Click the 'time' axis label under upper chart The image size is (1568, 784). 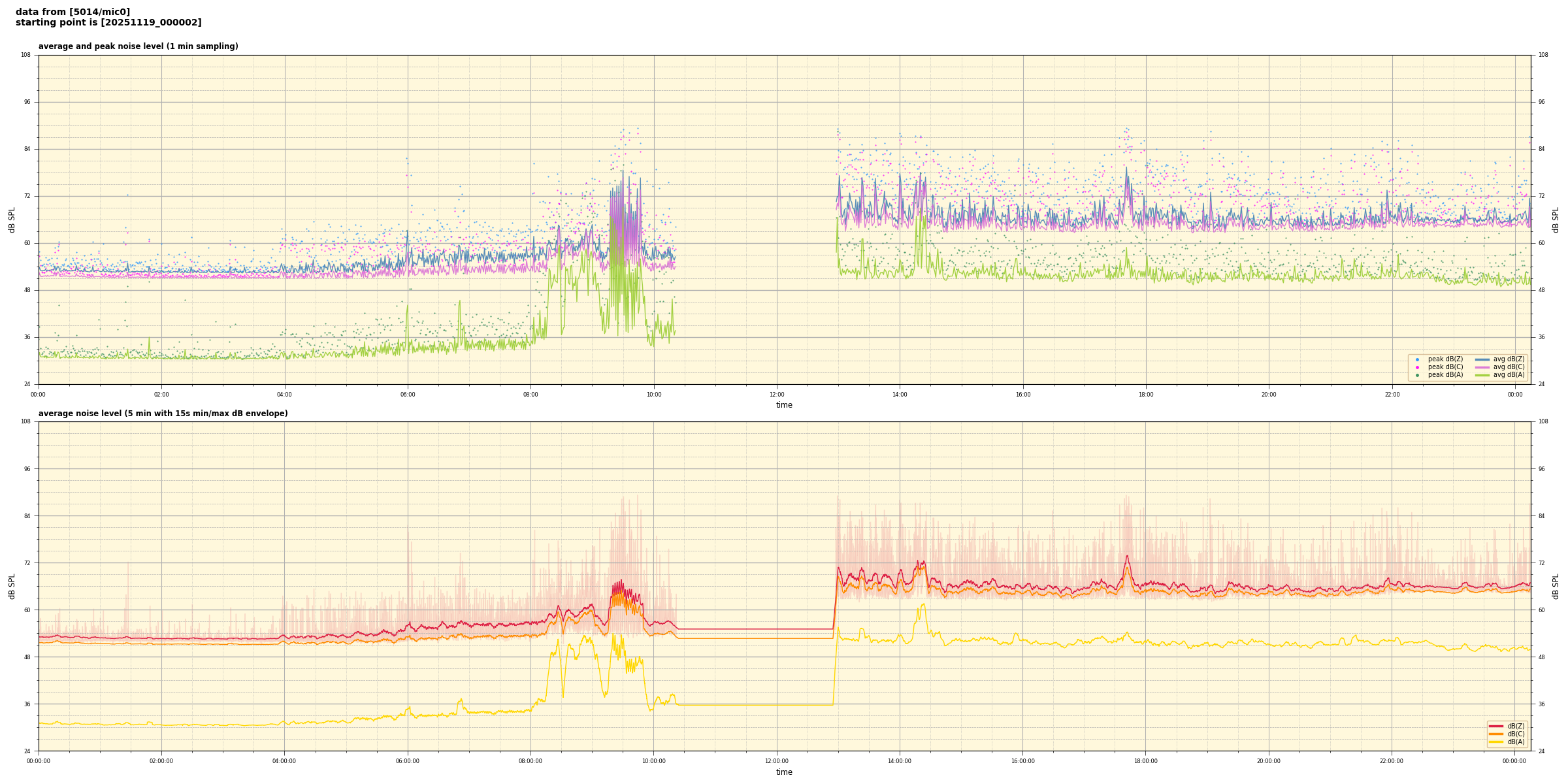[x=784, y=405]
